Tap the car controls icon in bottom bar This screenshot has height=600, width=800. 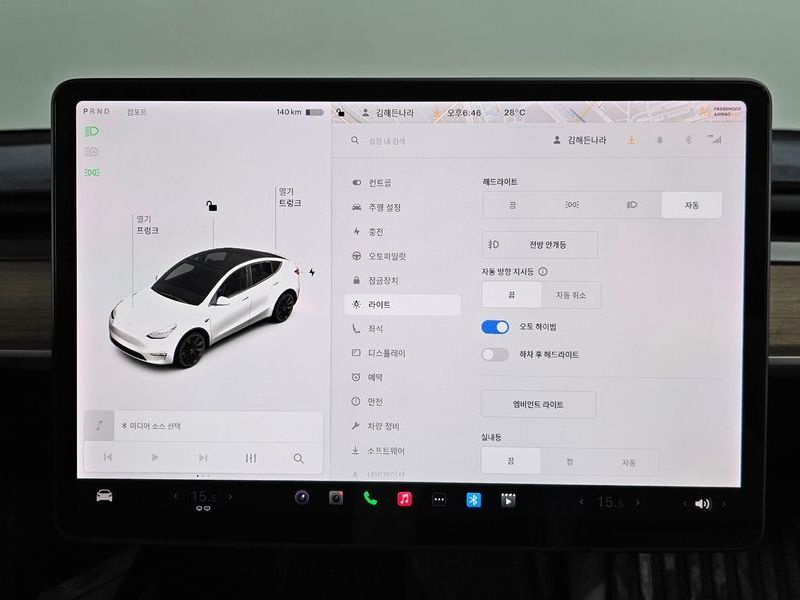104,496
